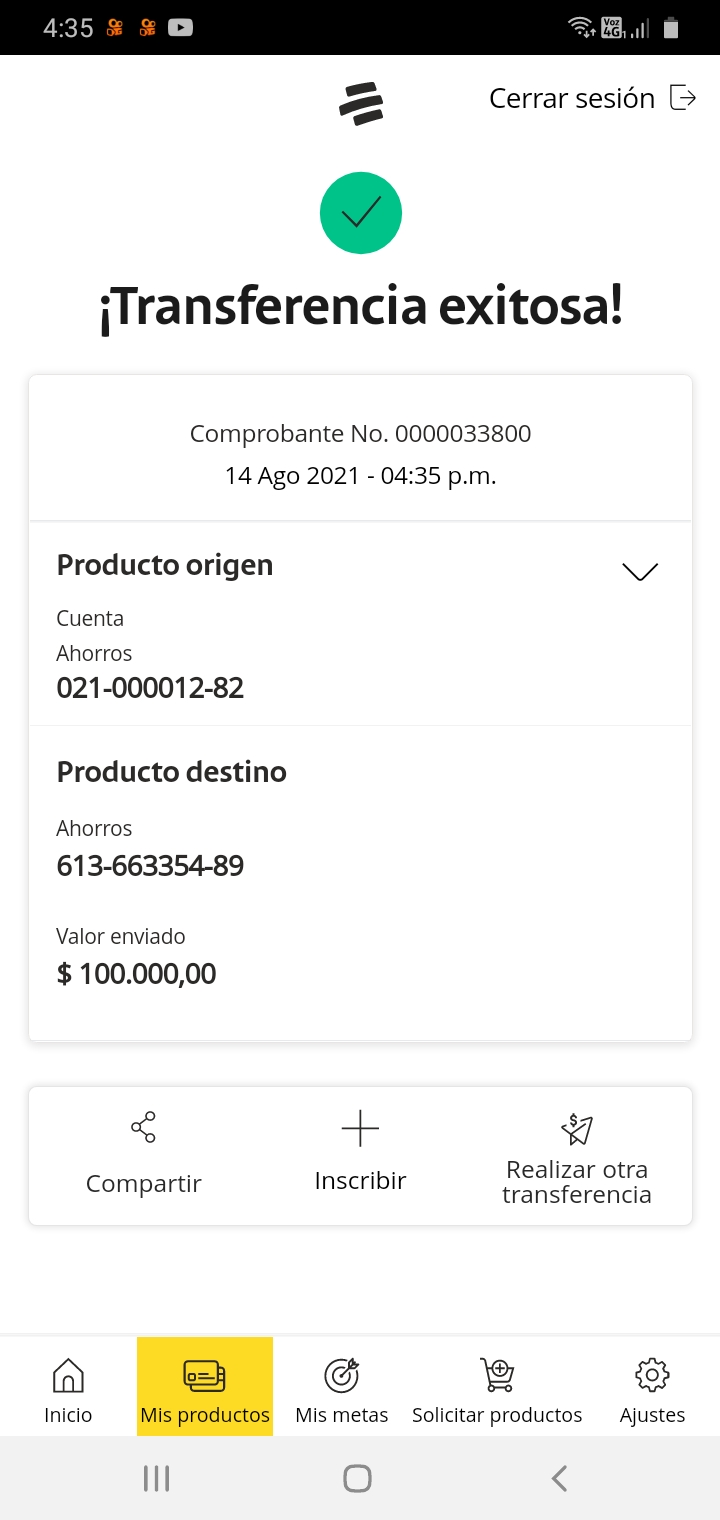Tap the Android home navigation button

pyautogui.click(x=357, y=1478)
